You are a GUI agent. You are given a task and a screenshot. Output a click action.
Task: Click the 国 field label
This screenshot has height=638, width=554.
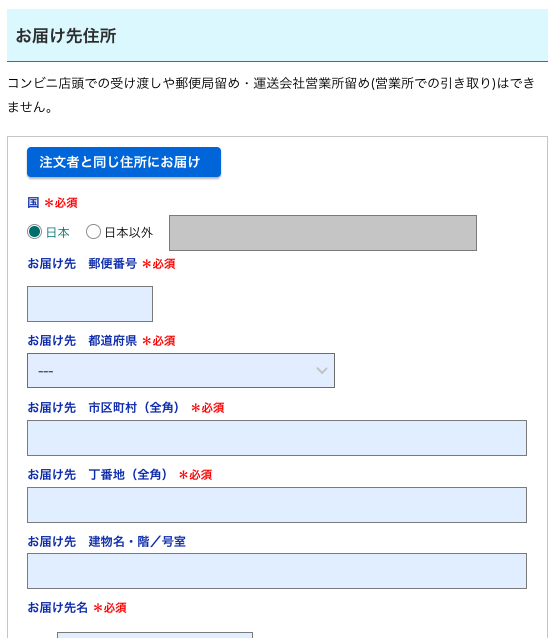(33, 202)
